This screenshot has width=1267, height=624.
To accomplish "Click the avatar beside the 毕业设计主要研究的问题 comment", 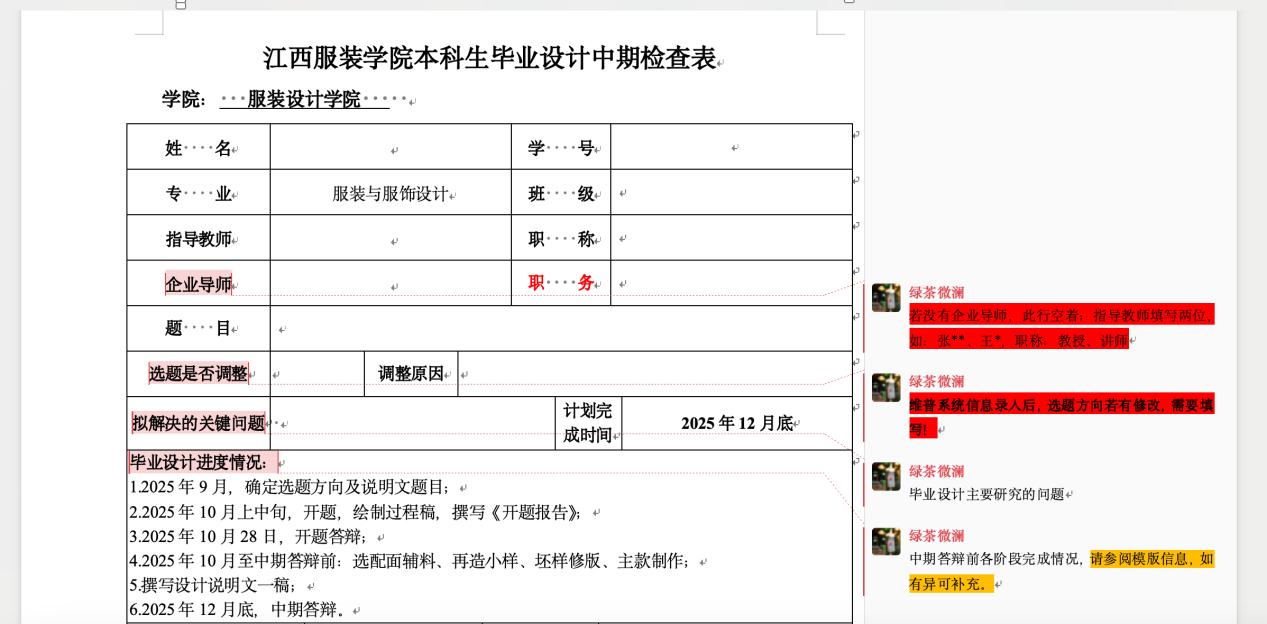I will click(x=885, y=476).
